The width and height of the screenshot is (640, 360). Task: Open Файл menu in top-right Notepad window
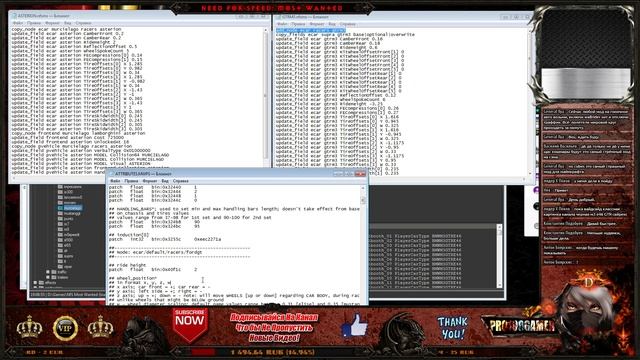(x=282, y=24)
